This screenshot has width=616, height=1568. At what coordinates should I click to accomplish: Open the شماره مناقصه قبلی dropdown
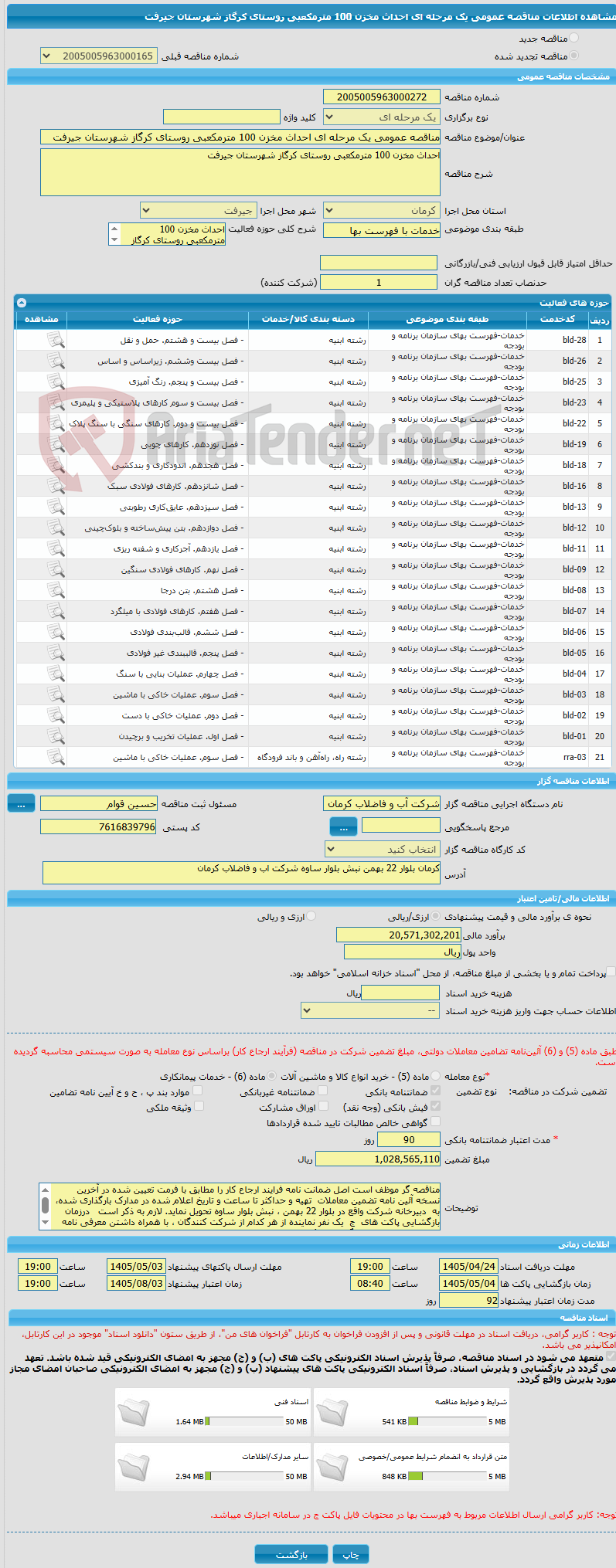[x=98, y=56]
